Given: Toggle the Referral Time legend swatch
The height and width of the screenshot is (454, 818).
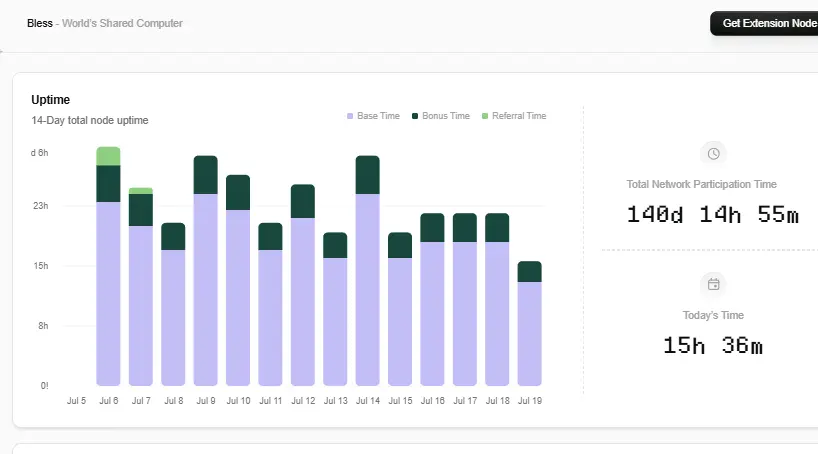Looking at the screenshot, I should click(485, 116).
